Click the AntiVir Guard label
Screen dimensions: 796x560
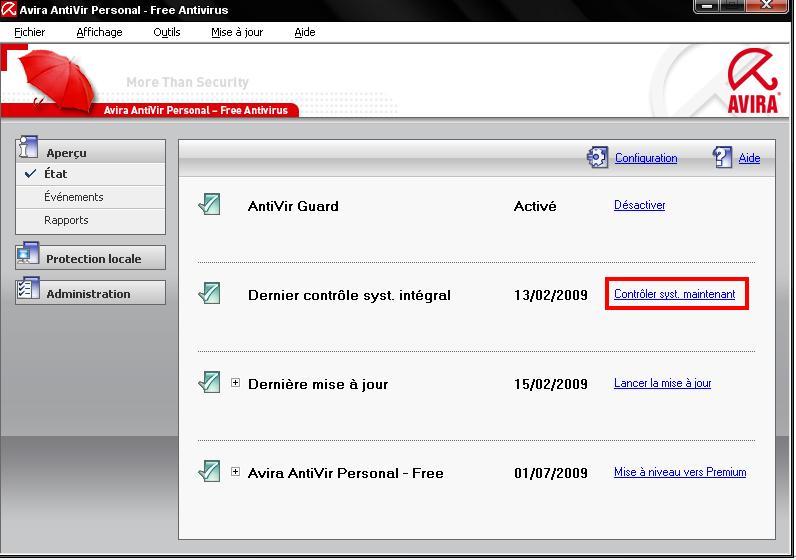tap(293, 206)
